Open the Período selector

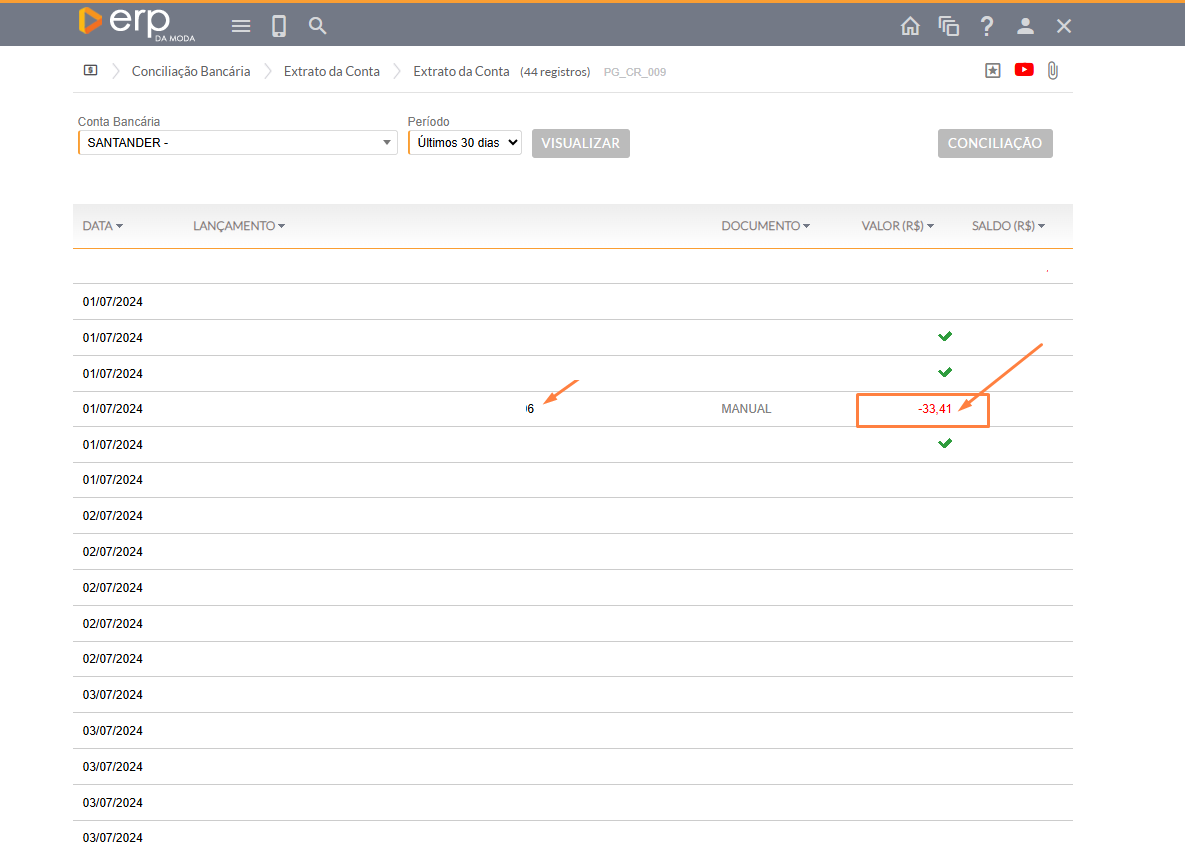click(465, 143)
